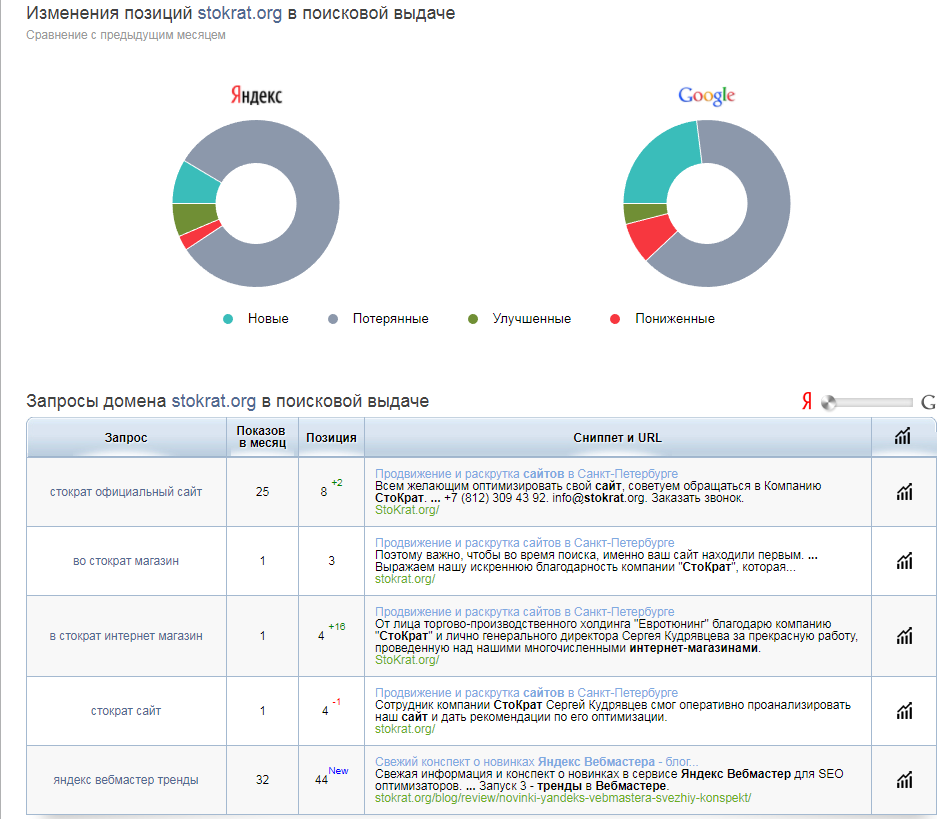Viewport: 950px width, 819px height.
Task: Open chart icon for 'во стократ магазин' row
Action: [x=904, y=561]
